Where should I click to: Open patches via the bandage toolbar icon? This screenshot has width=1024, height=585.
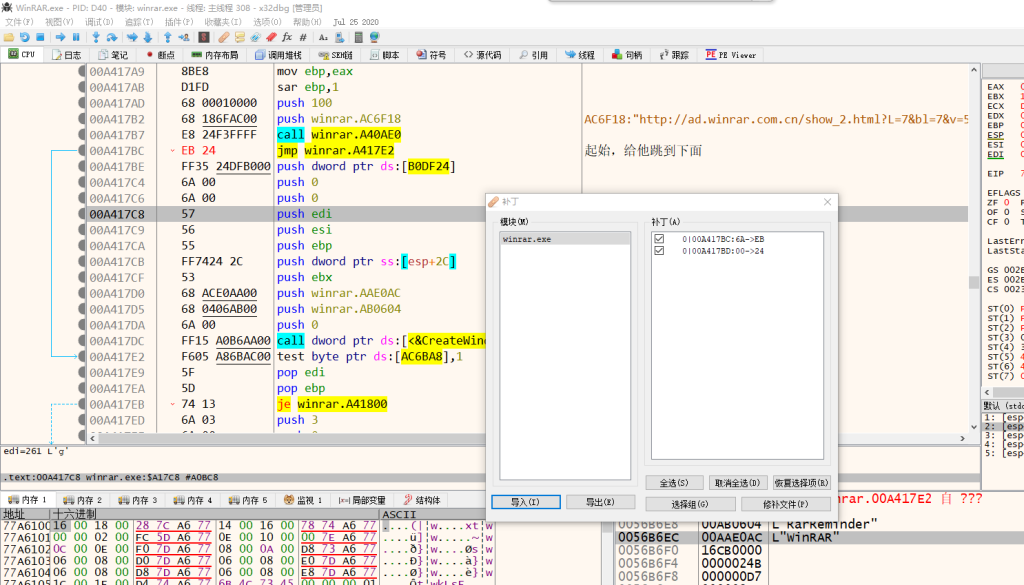[224, 37]
